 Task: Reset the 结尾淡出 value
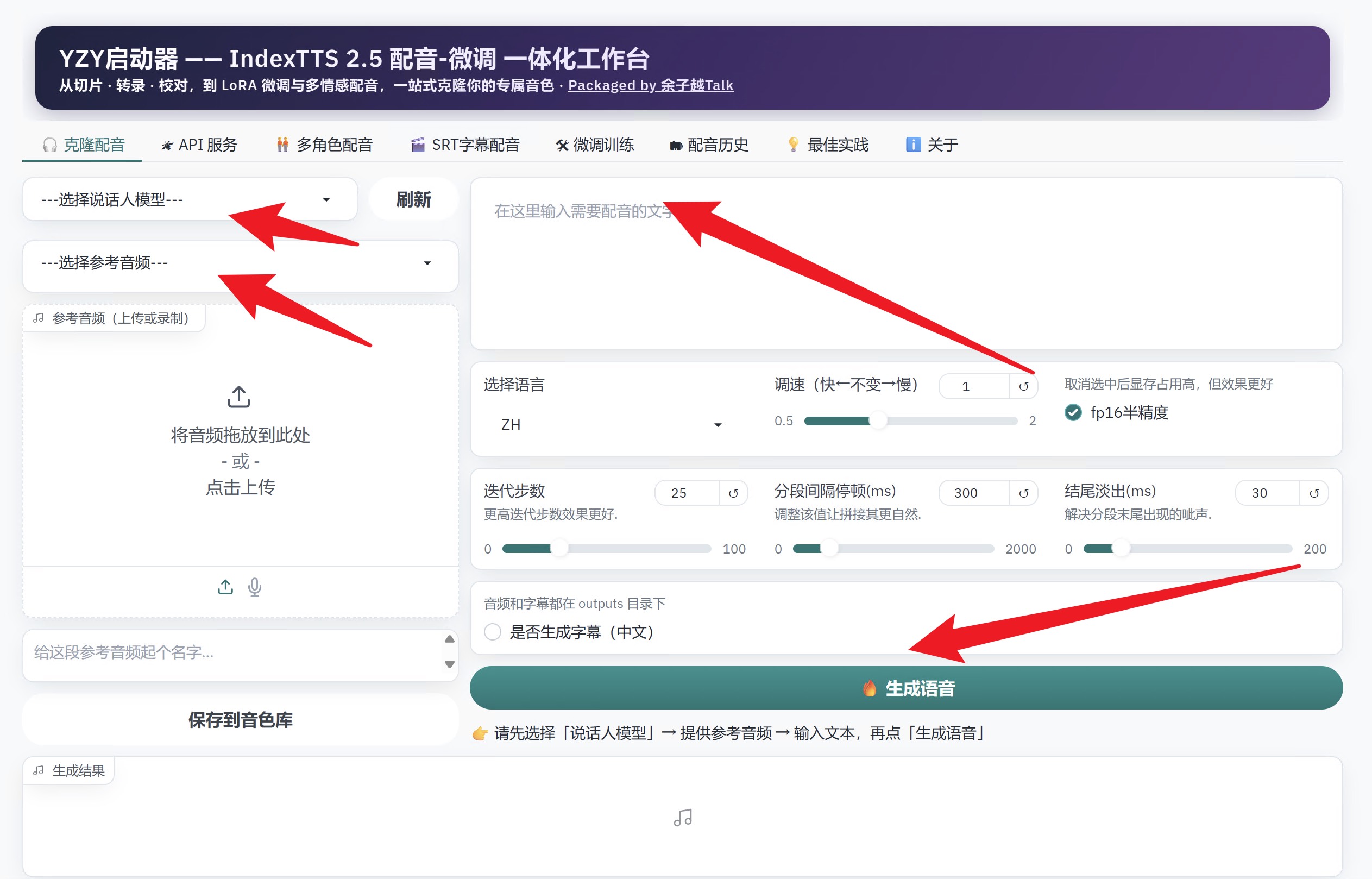(1314, 493)
